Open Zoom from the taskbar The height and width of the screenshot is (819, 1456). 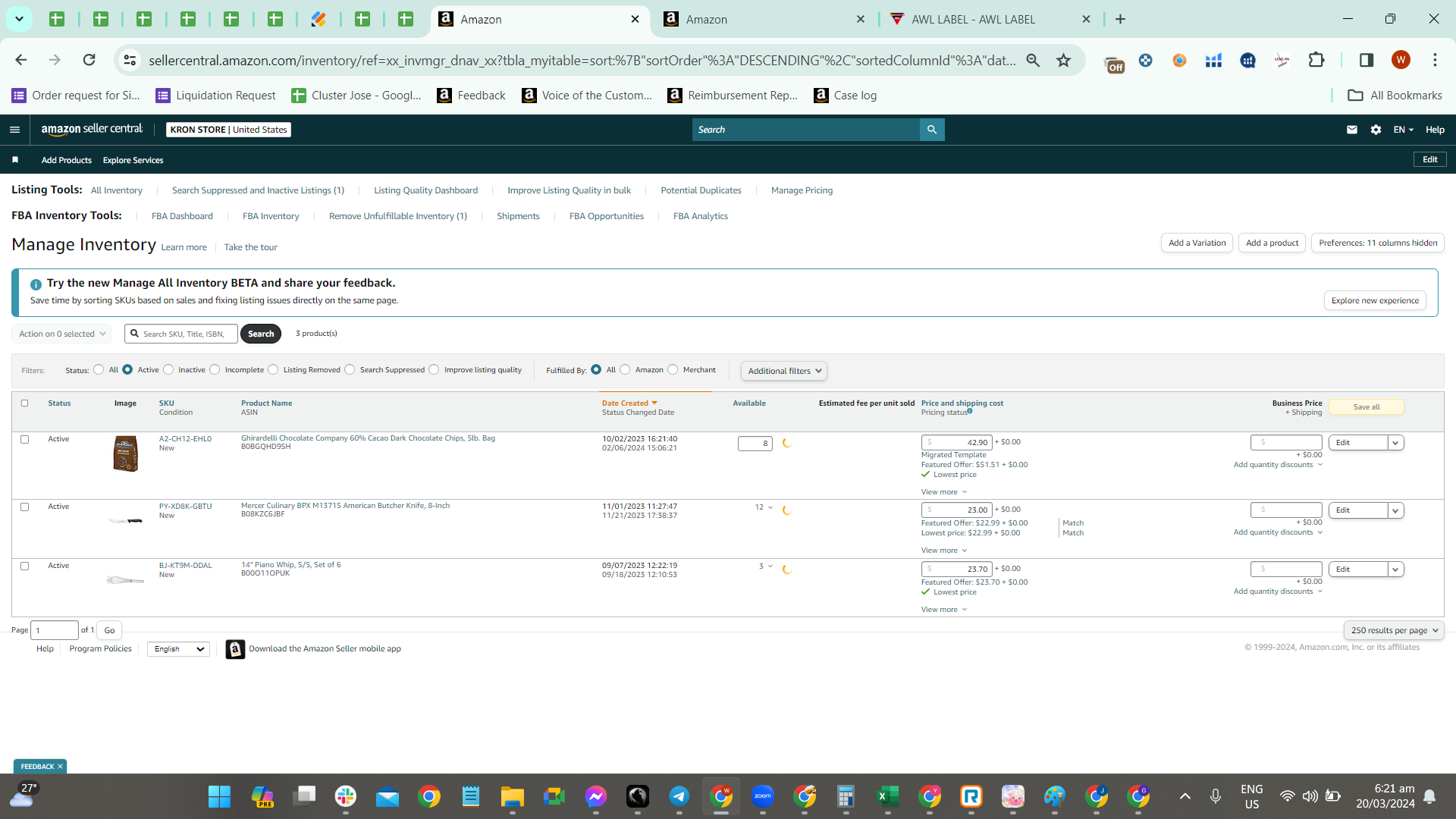point(762,796)
